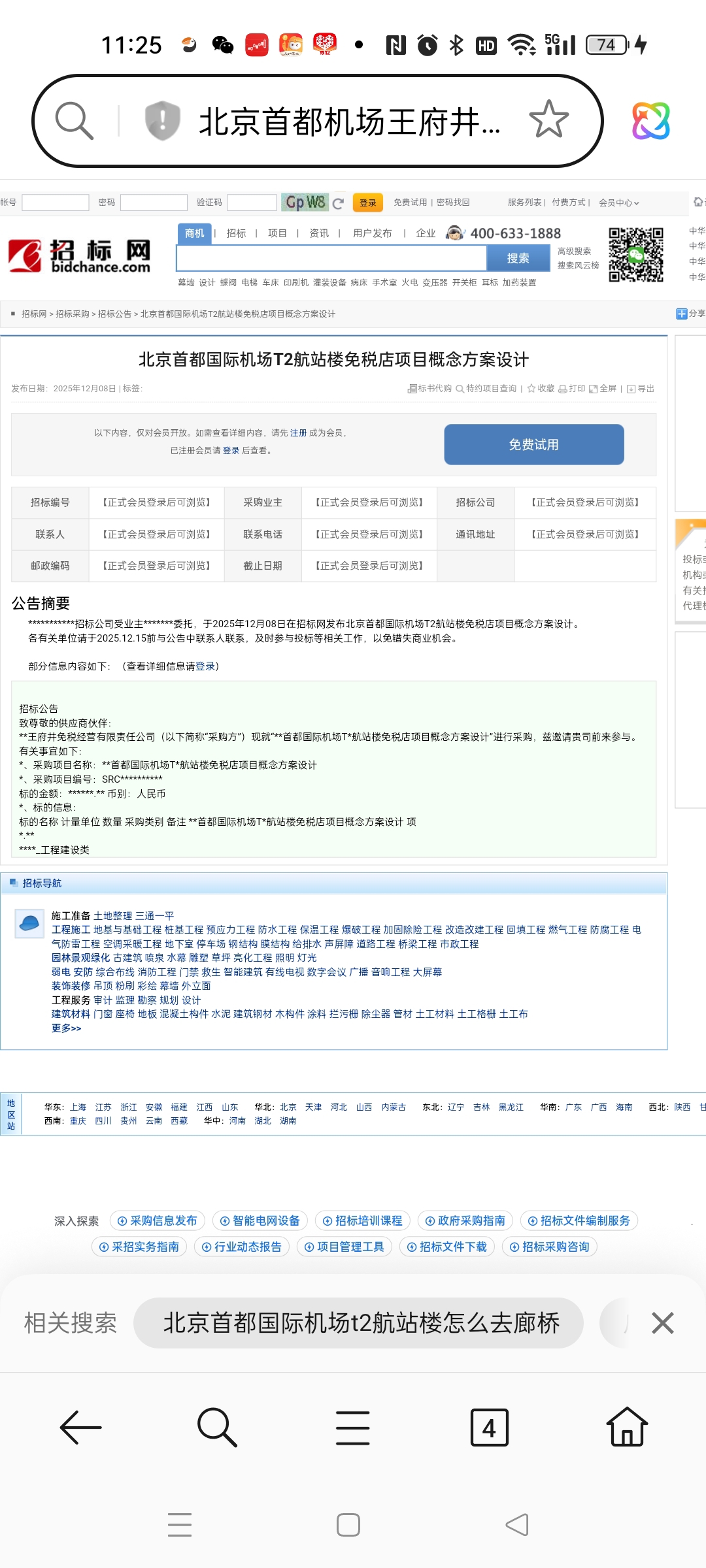Select the 项目 search tab
The width and height of the screenshot is (706, 1568).
tap(277, 233)
